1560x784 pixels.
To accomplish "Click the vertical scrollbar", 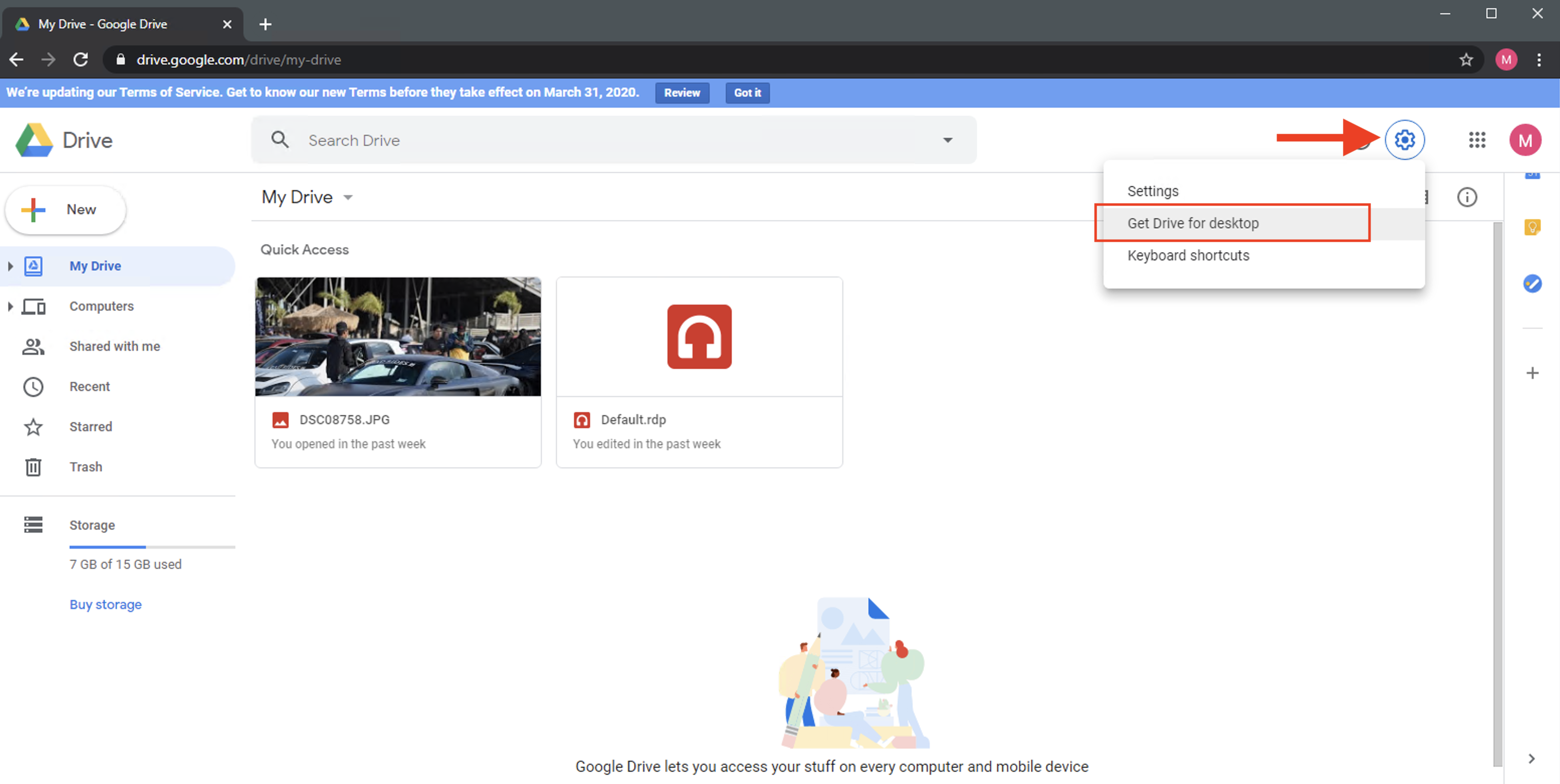I will [1498, 494].
